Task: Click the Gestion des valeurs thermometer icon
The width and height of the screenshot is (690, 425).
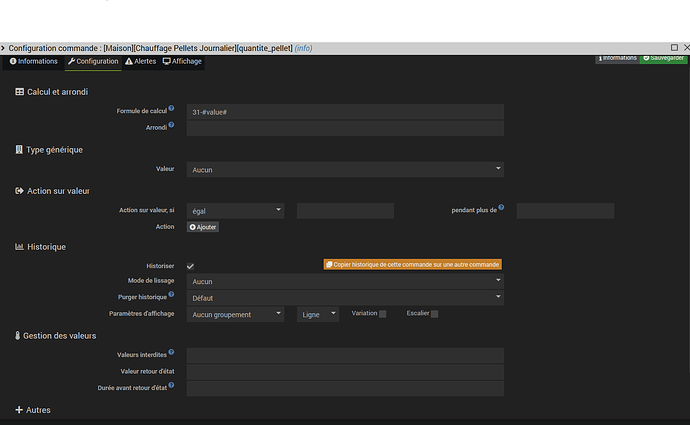Action: pos(18,336)
